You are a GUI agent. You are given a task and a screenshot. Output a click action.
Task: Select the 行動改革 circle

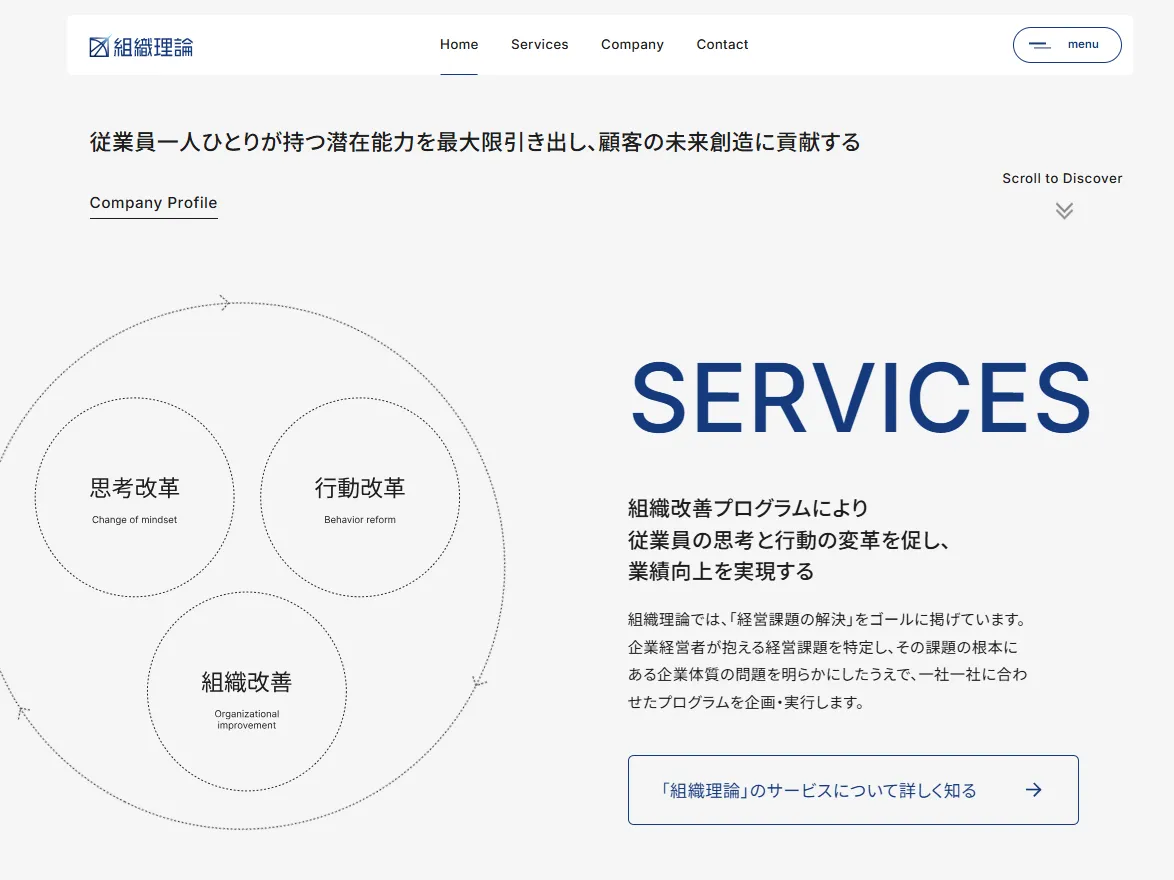point(360,497)
